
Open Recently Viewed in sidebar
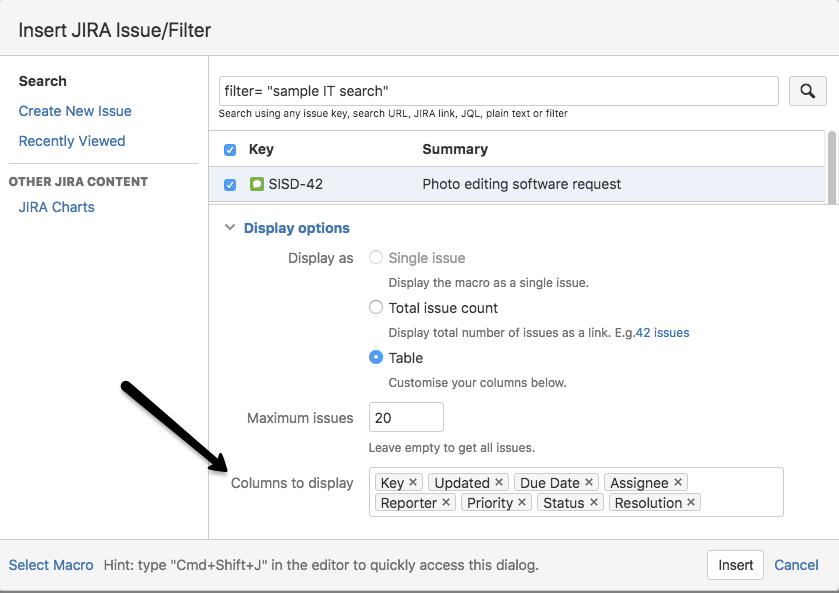72,141
